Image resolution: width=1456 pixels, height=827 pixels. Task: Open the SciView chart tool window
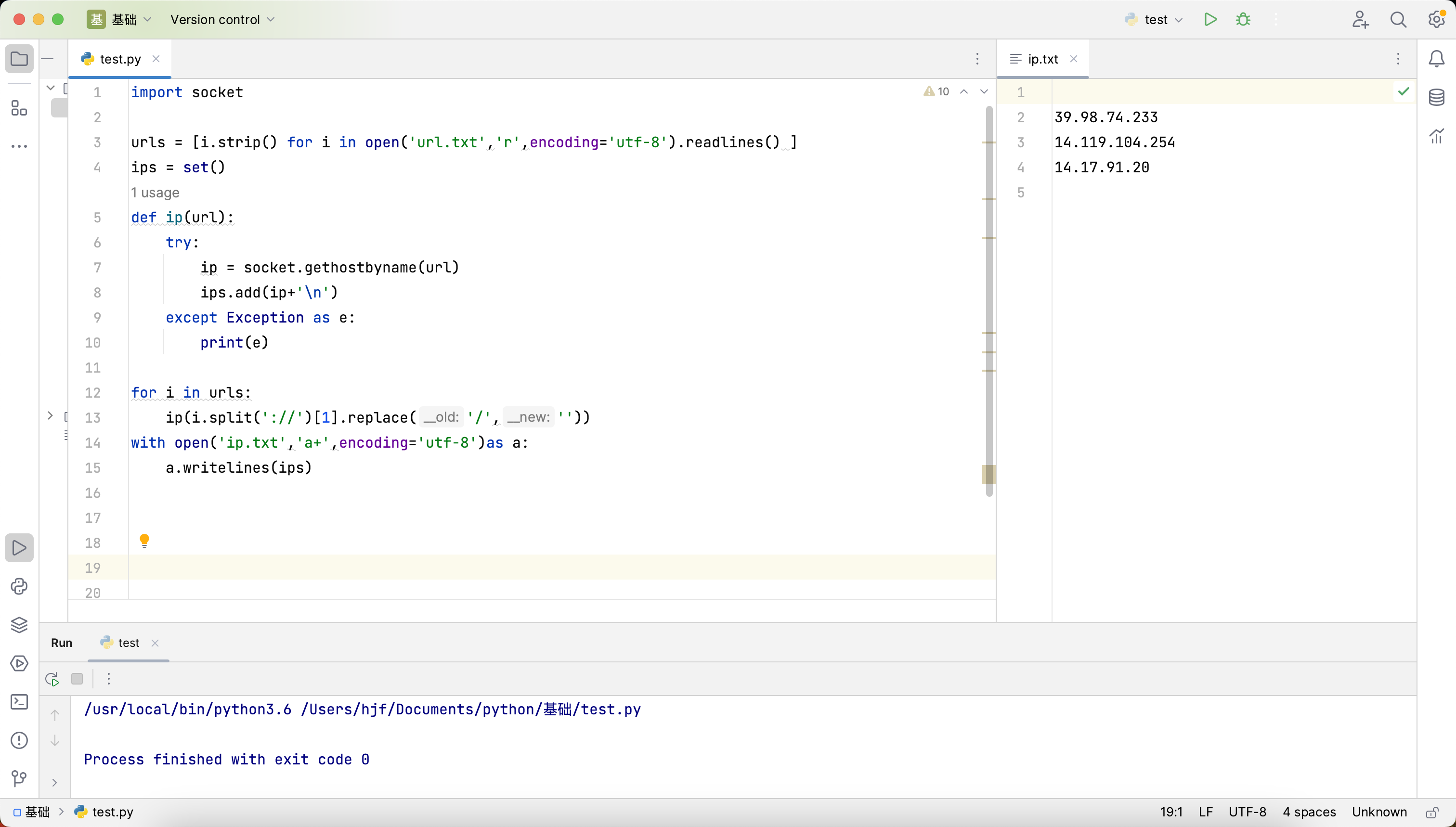(x=1437, y=136)
